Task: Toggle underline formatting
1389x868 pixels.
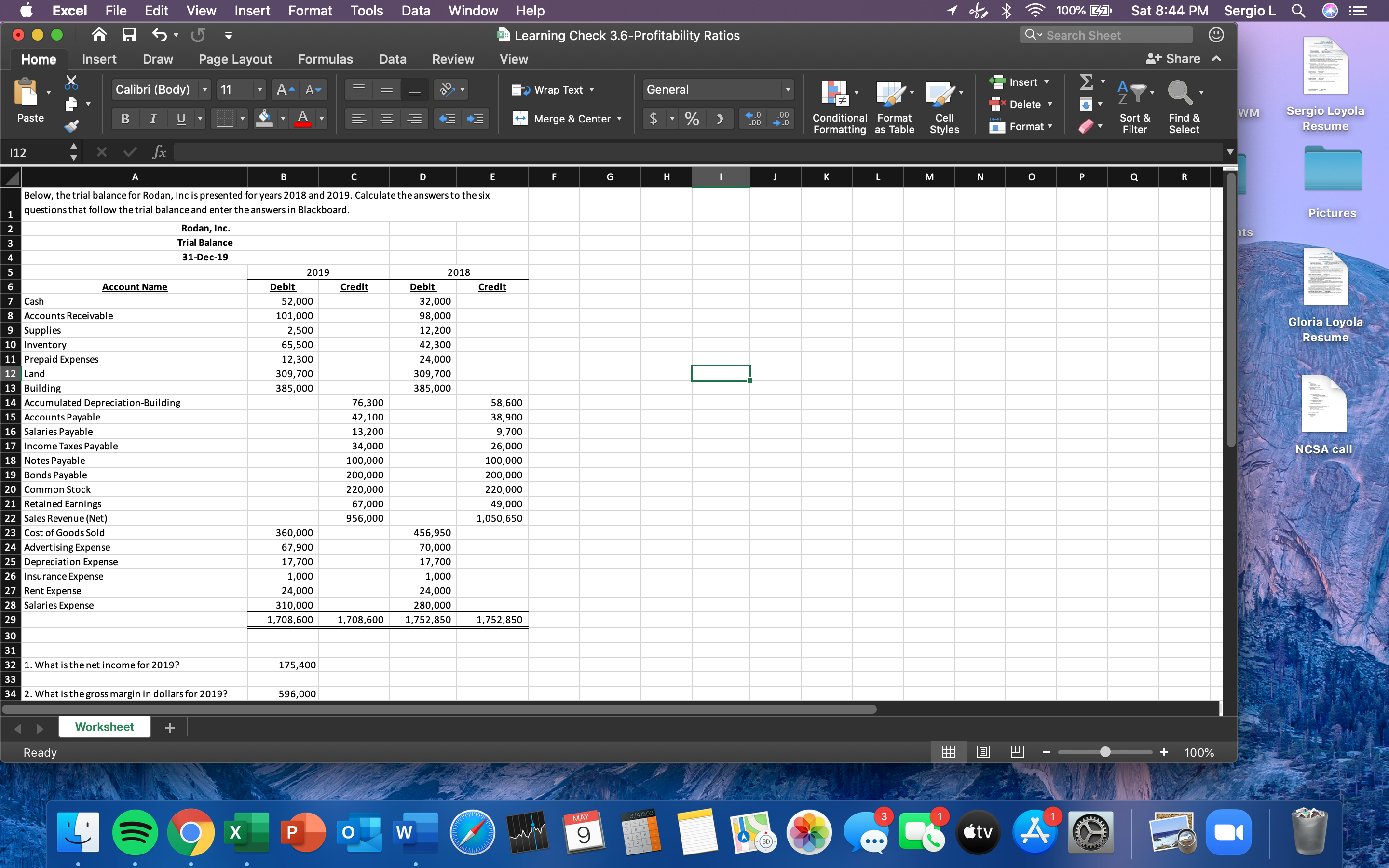Action: 181,119
